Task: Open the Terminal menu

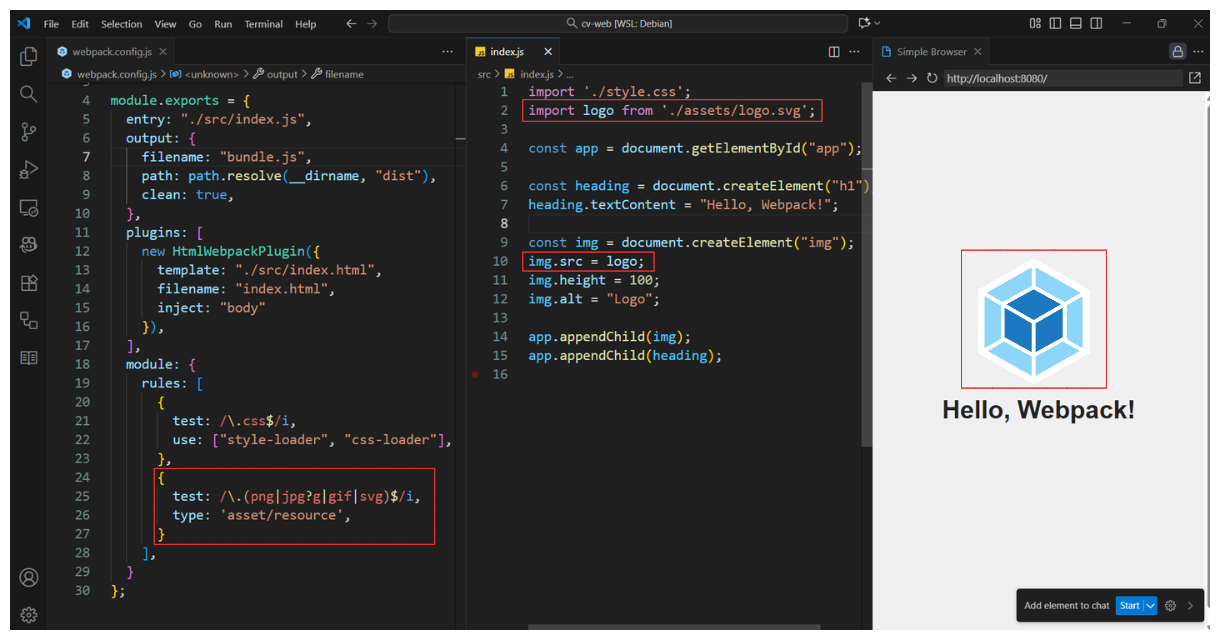Action: (263, 24)
